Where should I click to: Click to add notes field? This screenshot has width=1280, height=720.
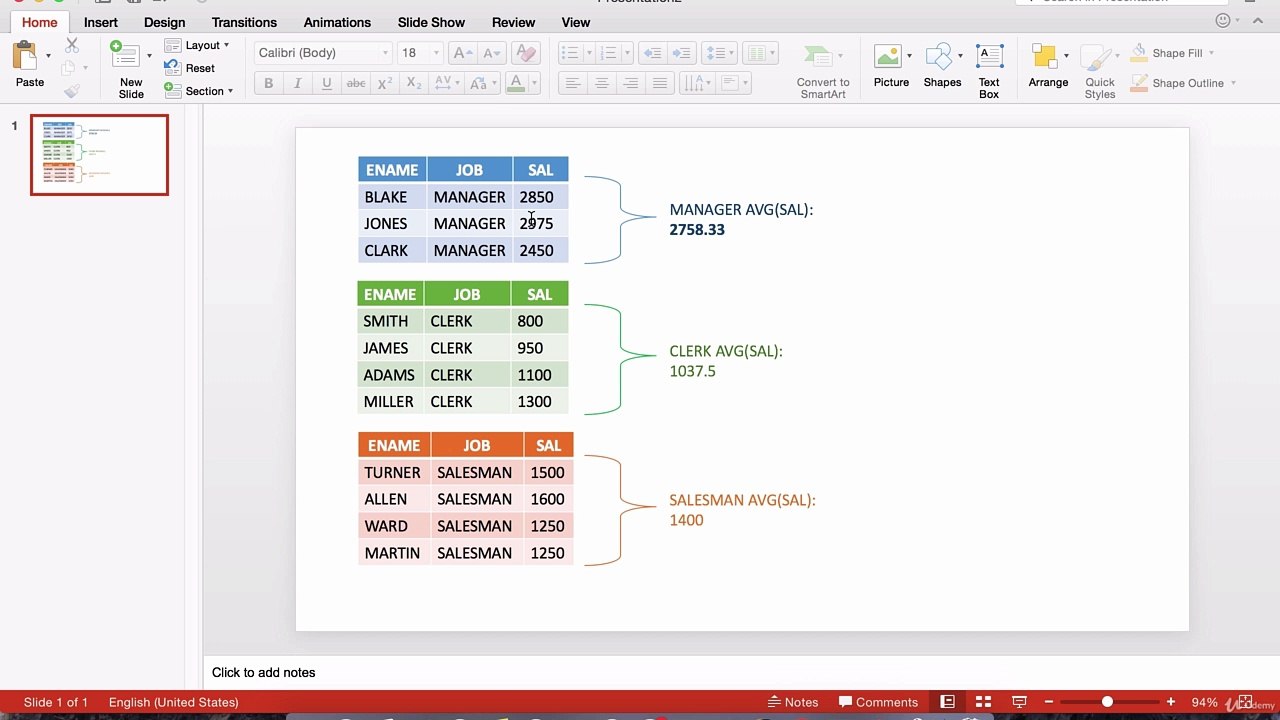(x=741, y=672)
